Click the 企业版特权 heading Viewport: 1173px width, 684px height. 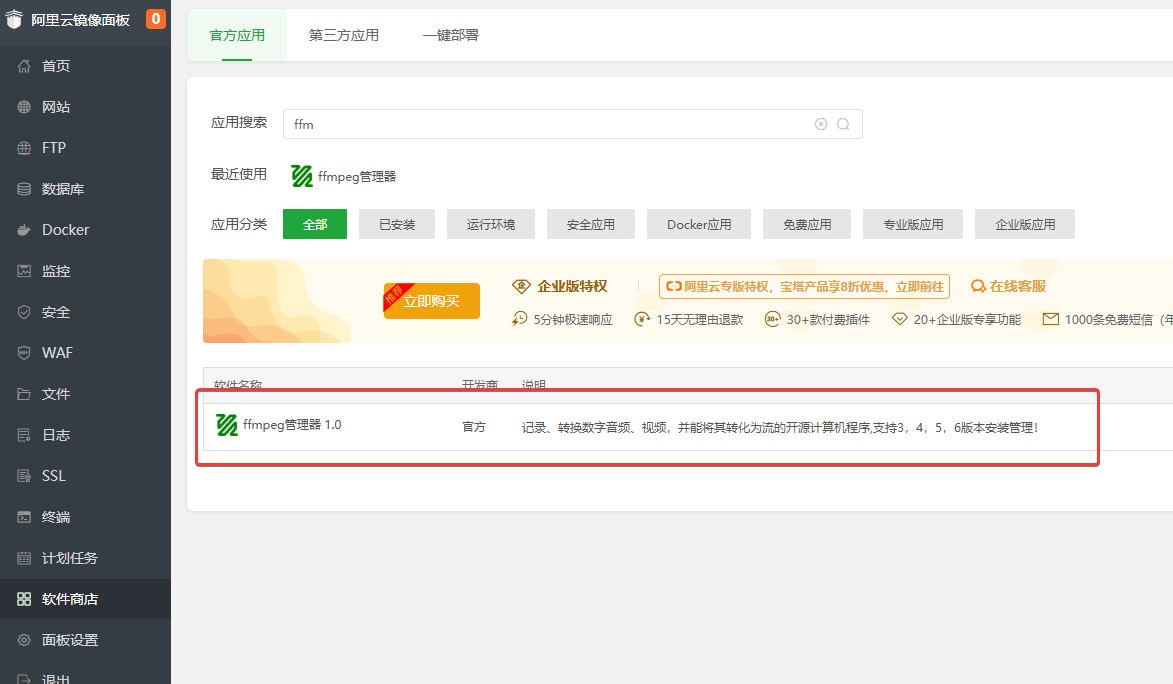click(x=572, y=286)
